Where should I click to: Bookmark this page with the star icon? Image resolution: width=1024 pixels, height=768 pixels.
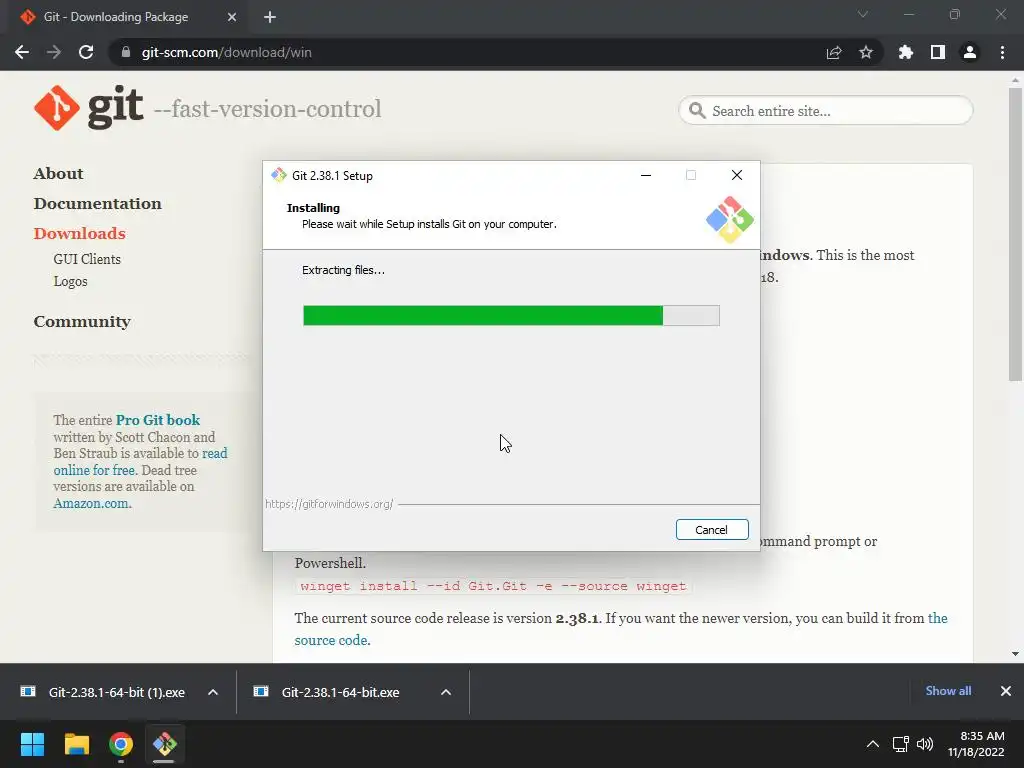click(x=866, y=52)
